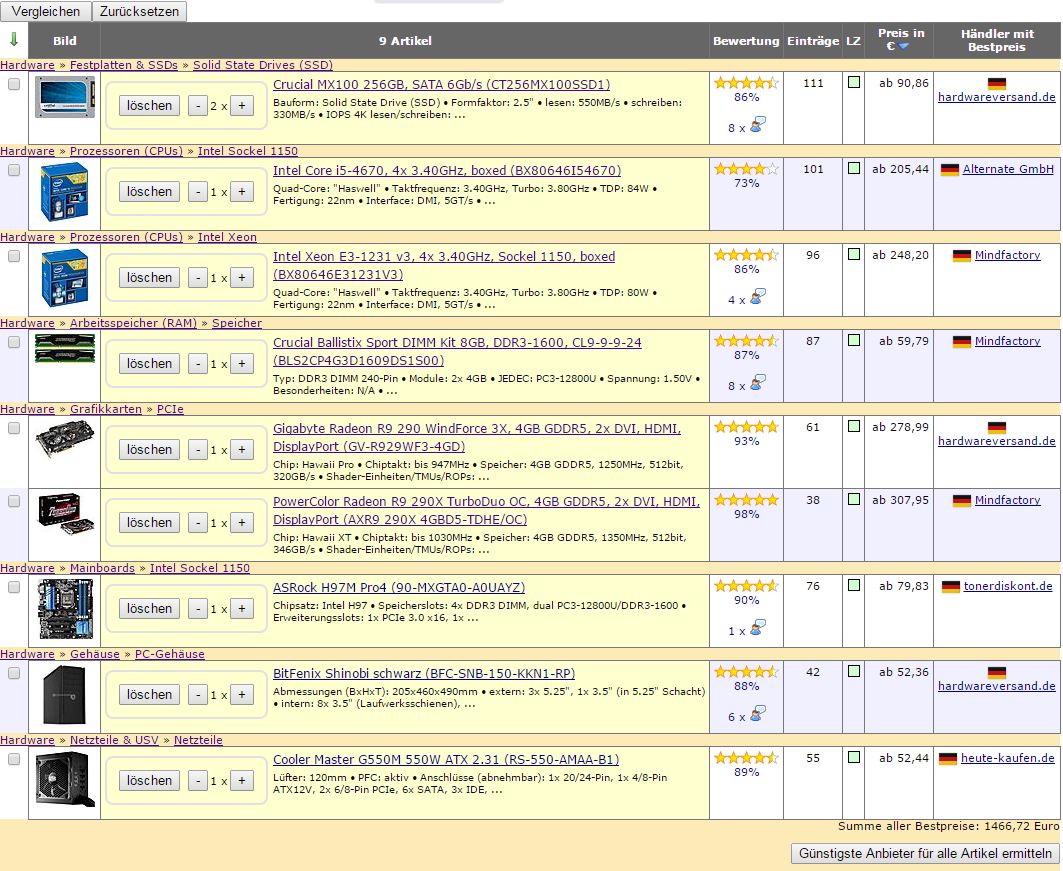Check the box for Cooler Master G550M
Image resolution: width=1063 pixels, height=871 pixels.
[x=14, y=759]
